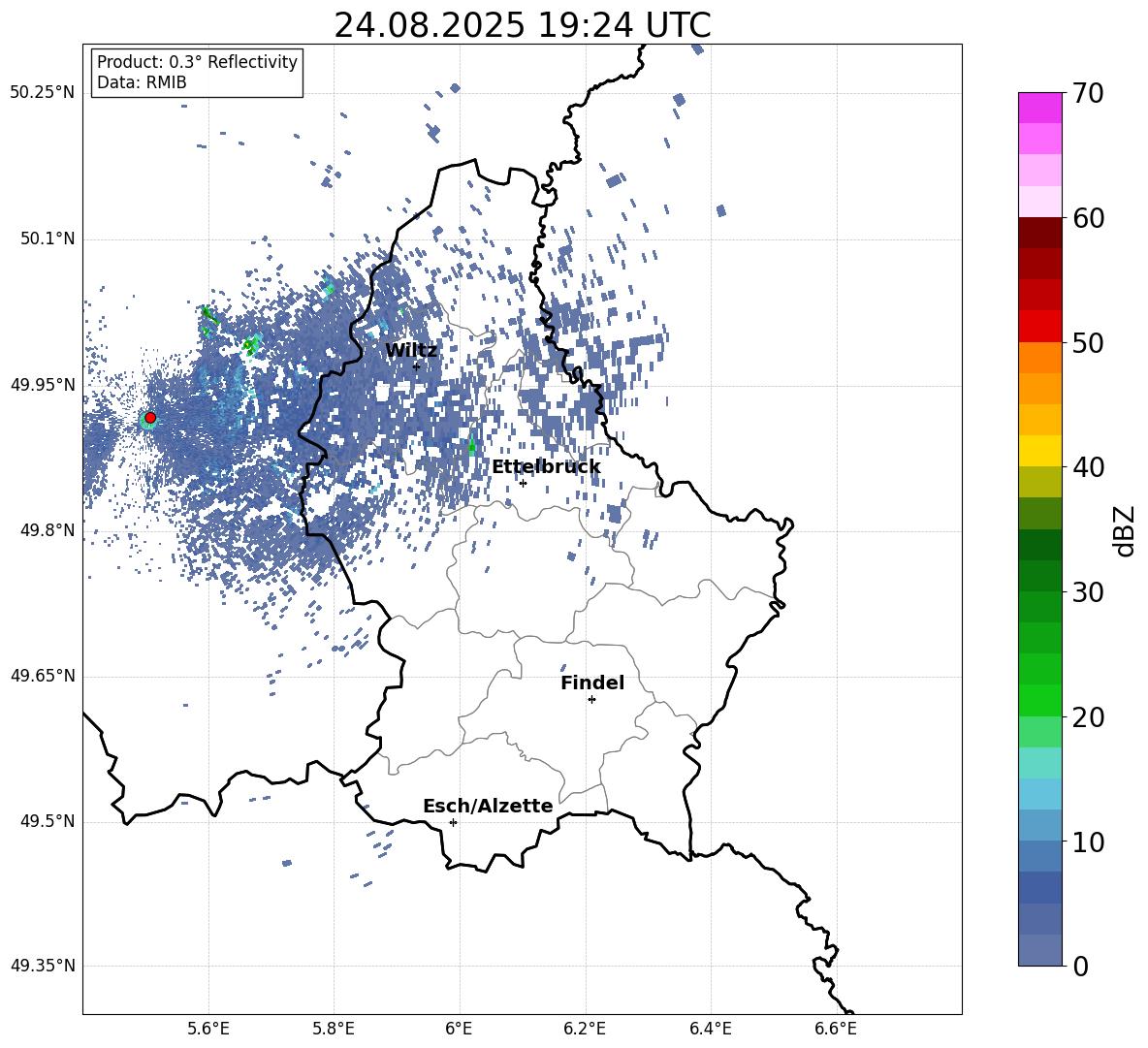The width and height of the screenshot is (1148, 1048).
Task: Click the 49.8°N latitude label
Action: tap(47, 530)
